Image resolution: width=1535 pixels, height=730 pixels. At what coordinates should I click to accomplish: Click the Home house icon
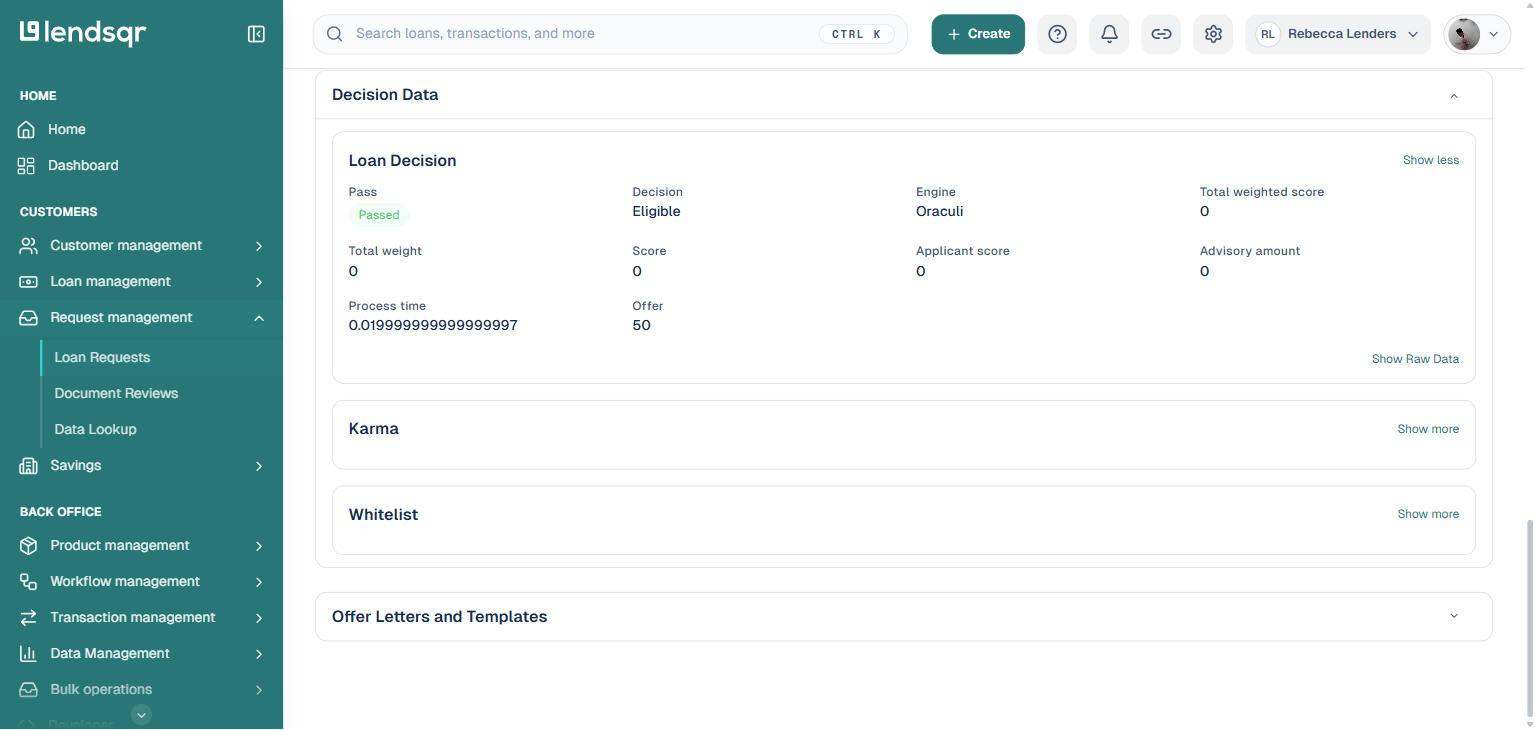click(x=27, y=130)
